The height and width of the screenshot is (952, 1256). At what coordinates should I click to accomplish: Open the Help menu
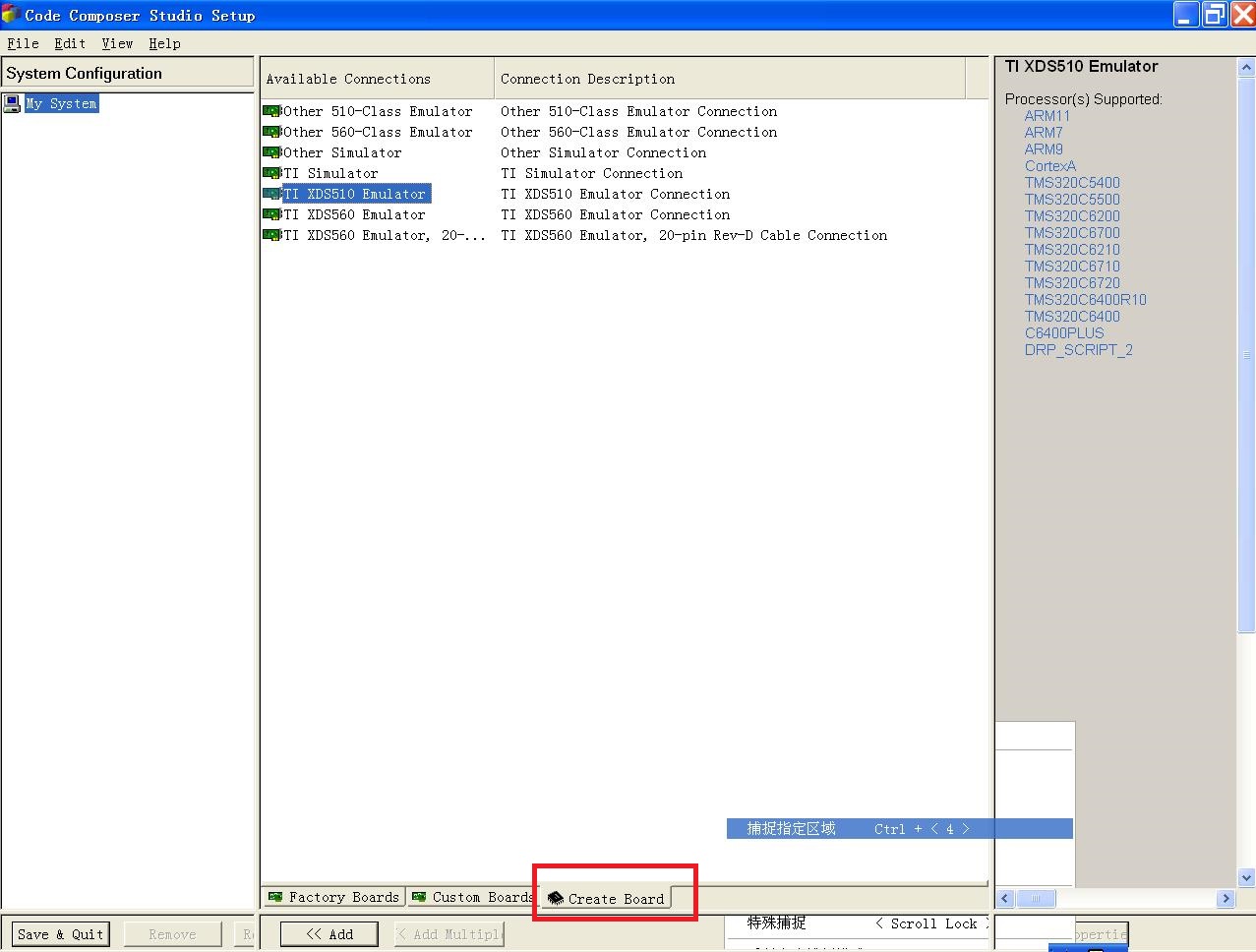pos(164,43)
